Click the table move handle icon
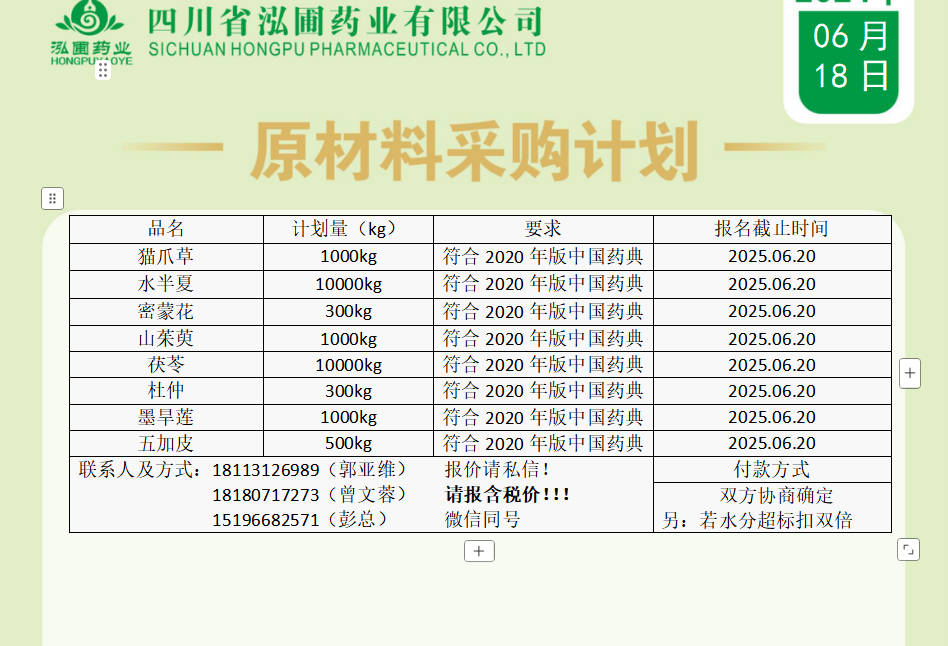 click(x=53, y=198)
